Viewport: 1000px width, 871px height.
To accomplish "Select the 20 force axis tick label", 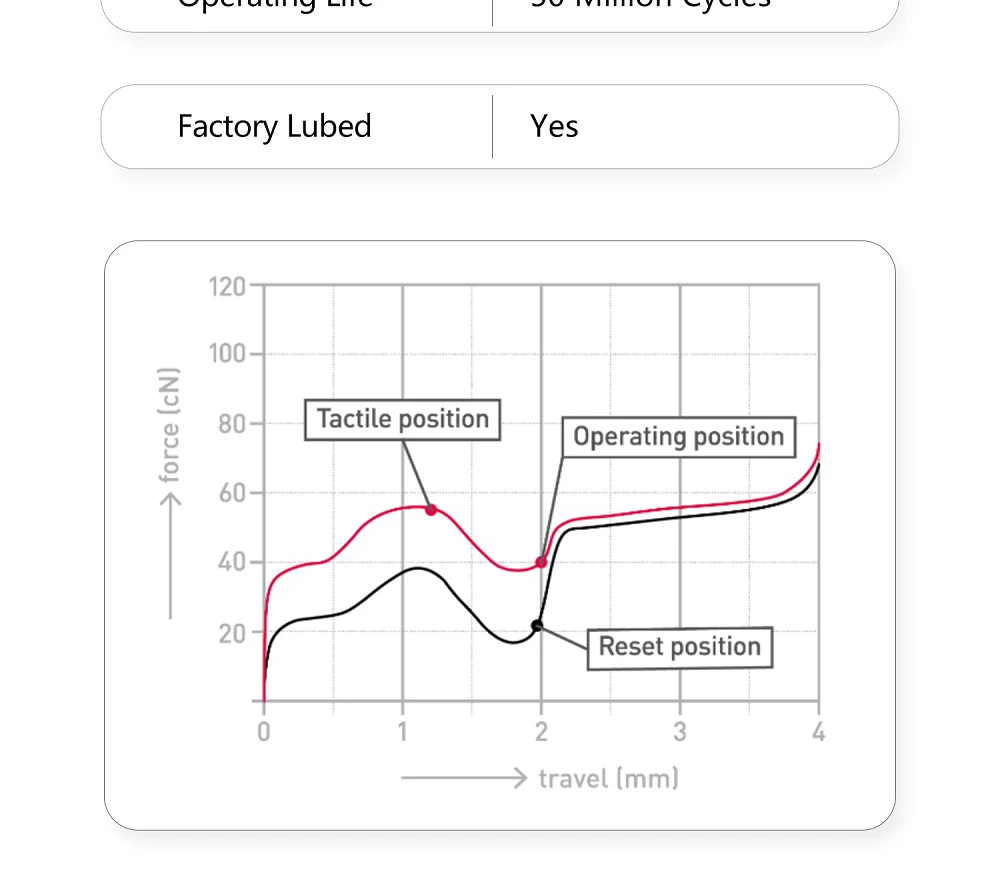I will coord(231,633).
